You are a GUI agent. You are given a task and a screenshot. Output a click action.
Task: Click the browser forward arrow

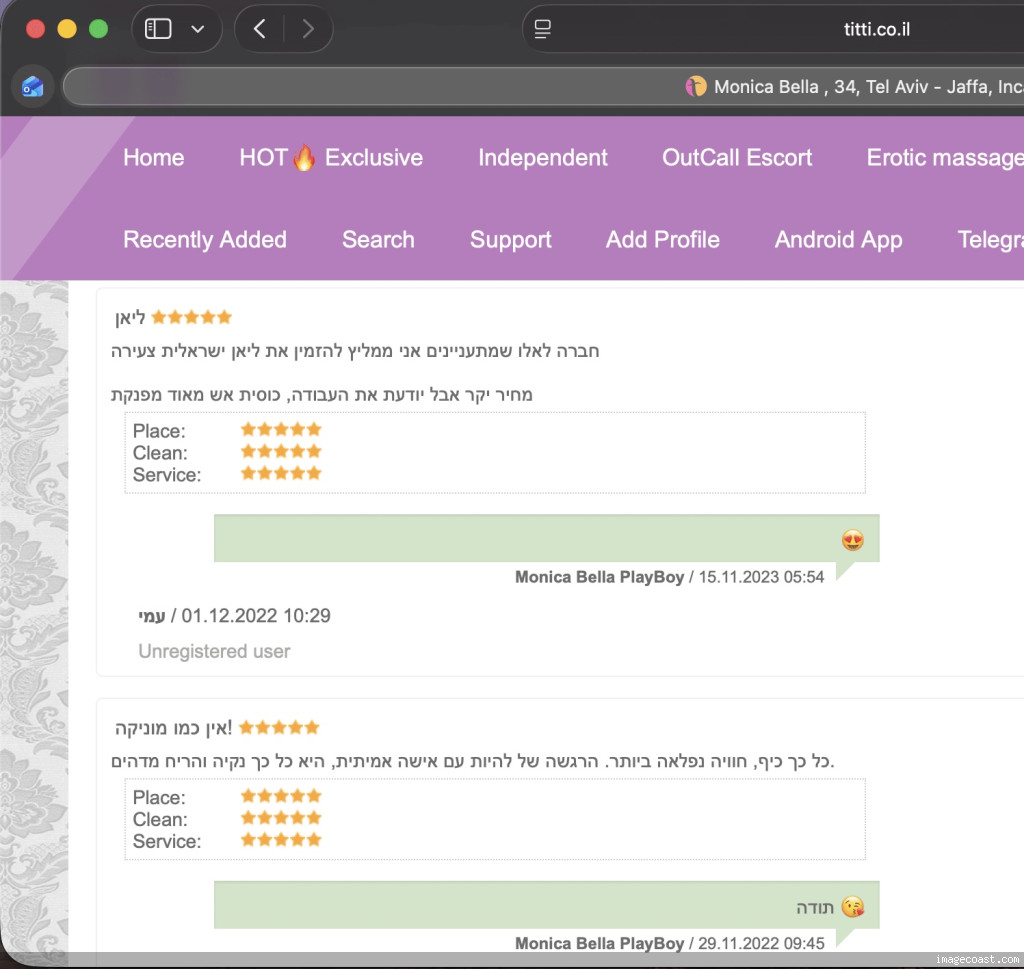point(307,29)
